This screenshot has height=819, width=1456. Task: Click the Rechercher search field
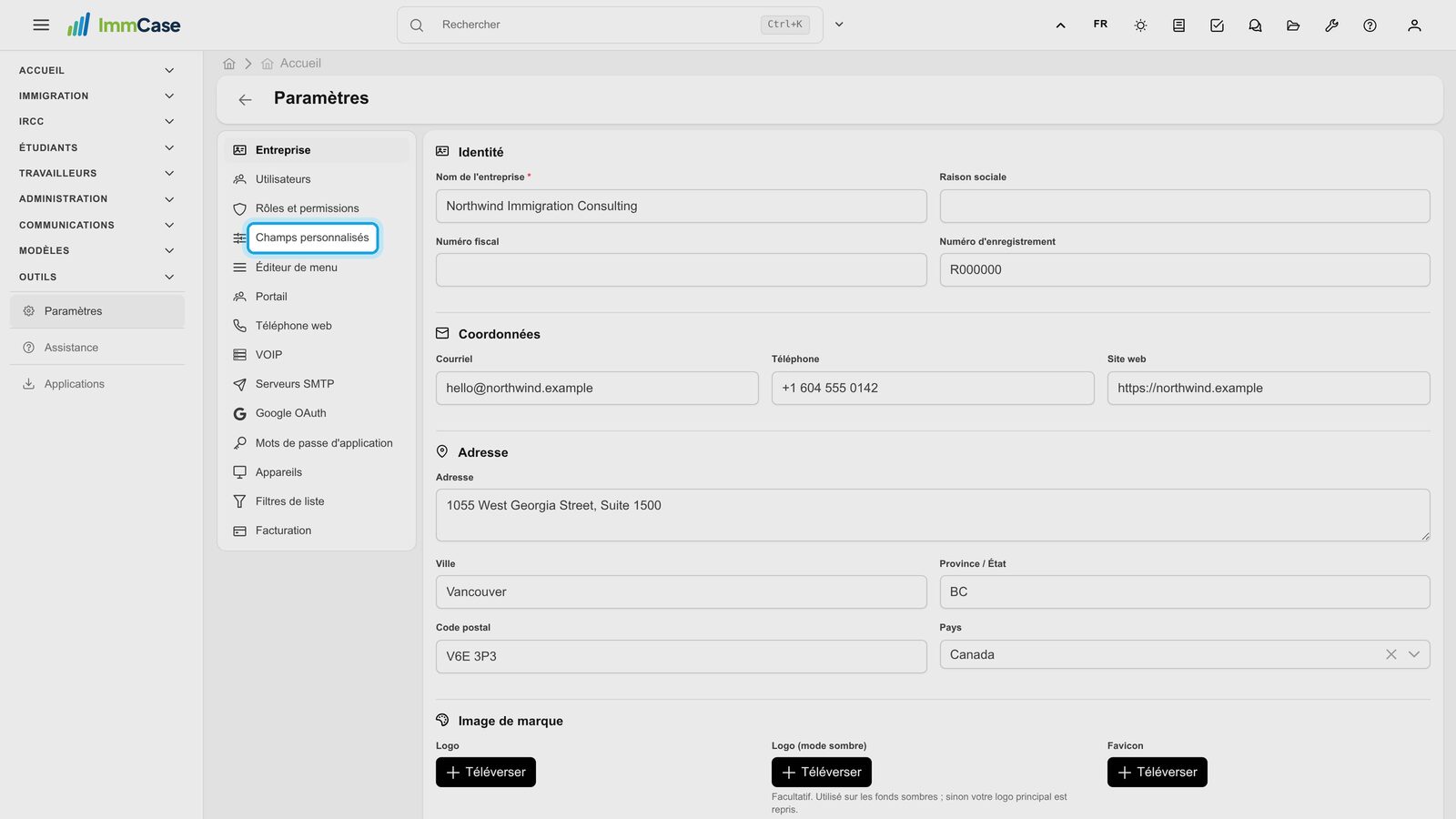click(610, 25)
